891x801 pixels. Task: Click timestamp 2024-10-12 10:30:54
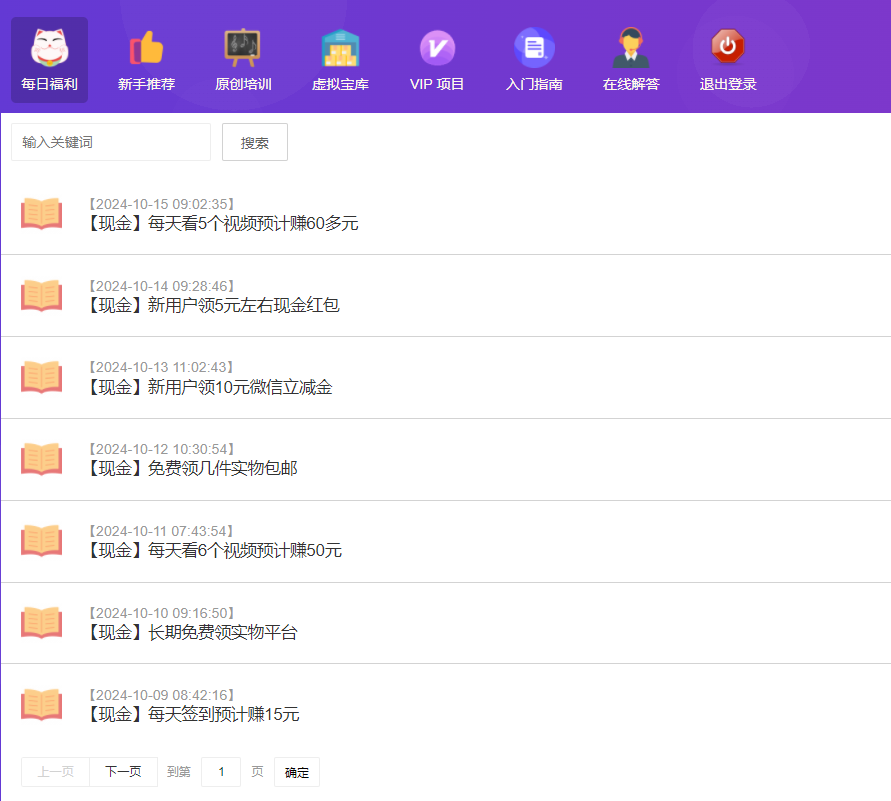point(162,449)
